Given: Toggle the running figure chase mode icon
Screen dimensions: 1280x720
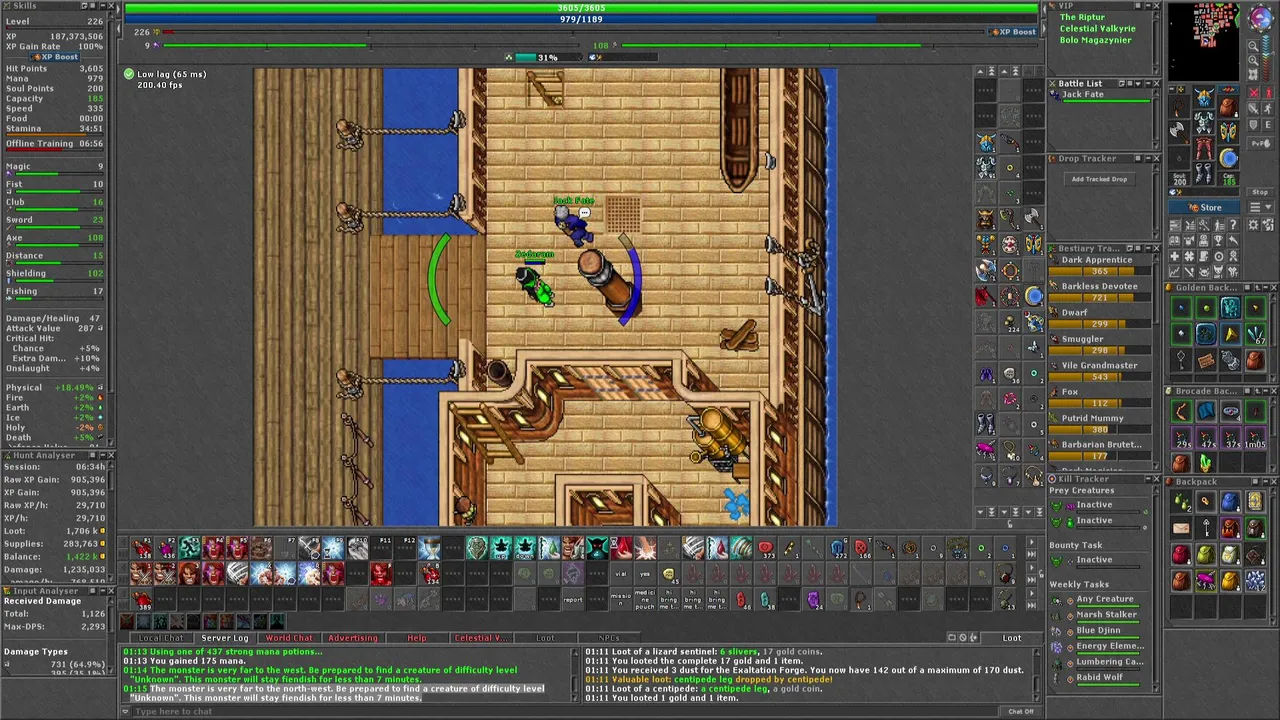Looking at the screenshot, I should (1267, 108).
